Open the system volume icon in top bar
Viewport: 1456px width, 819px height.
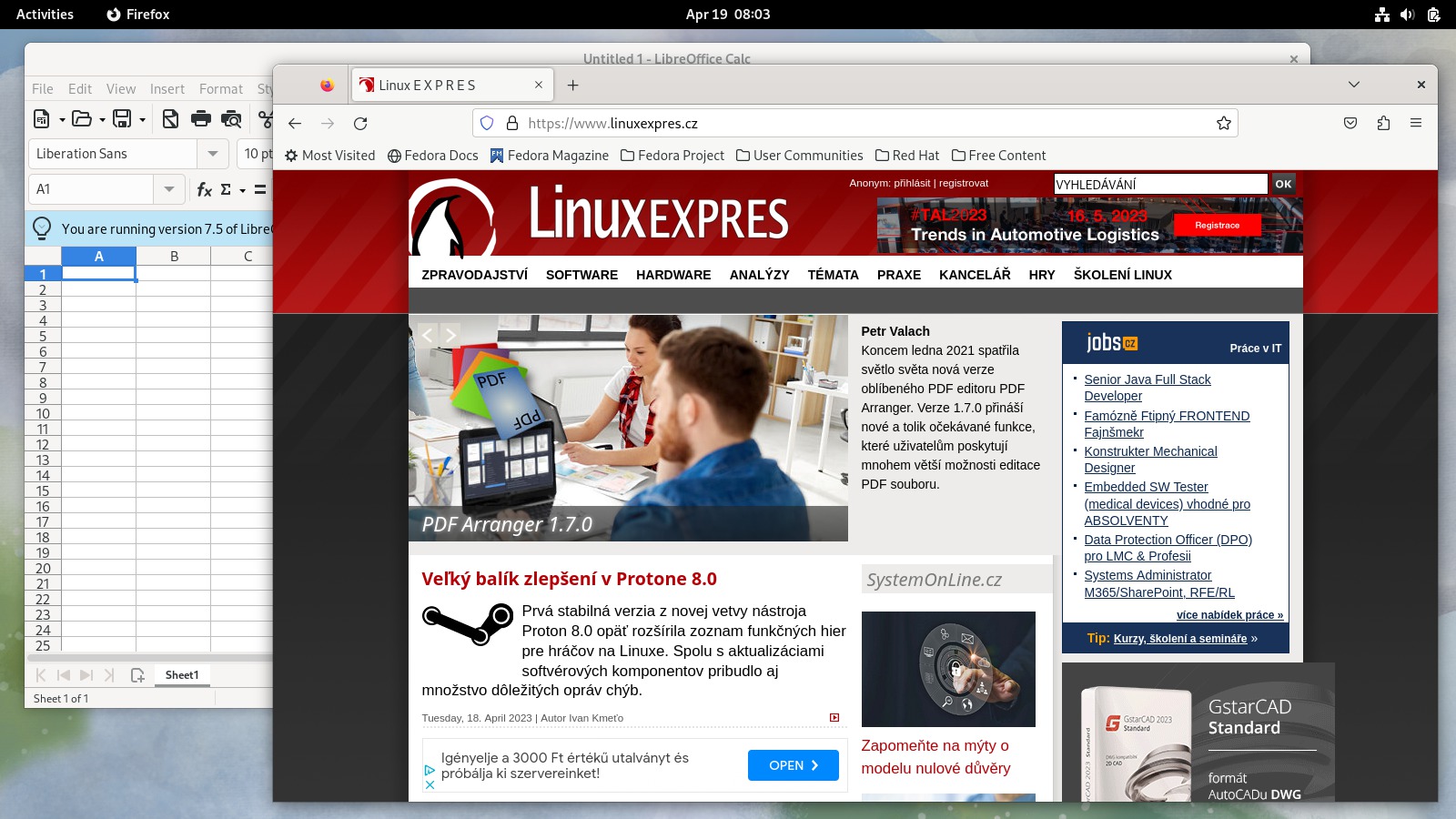pyautogui.click(x=1407, y=15)
